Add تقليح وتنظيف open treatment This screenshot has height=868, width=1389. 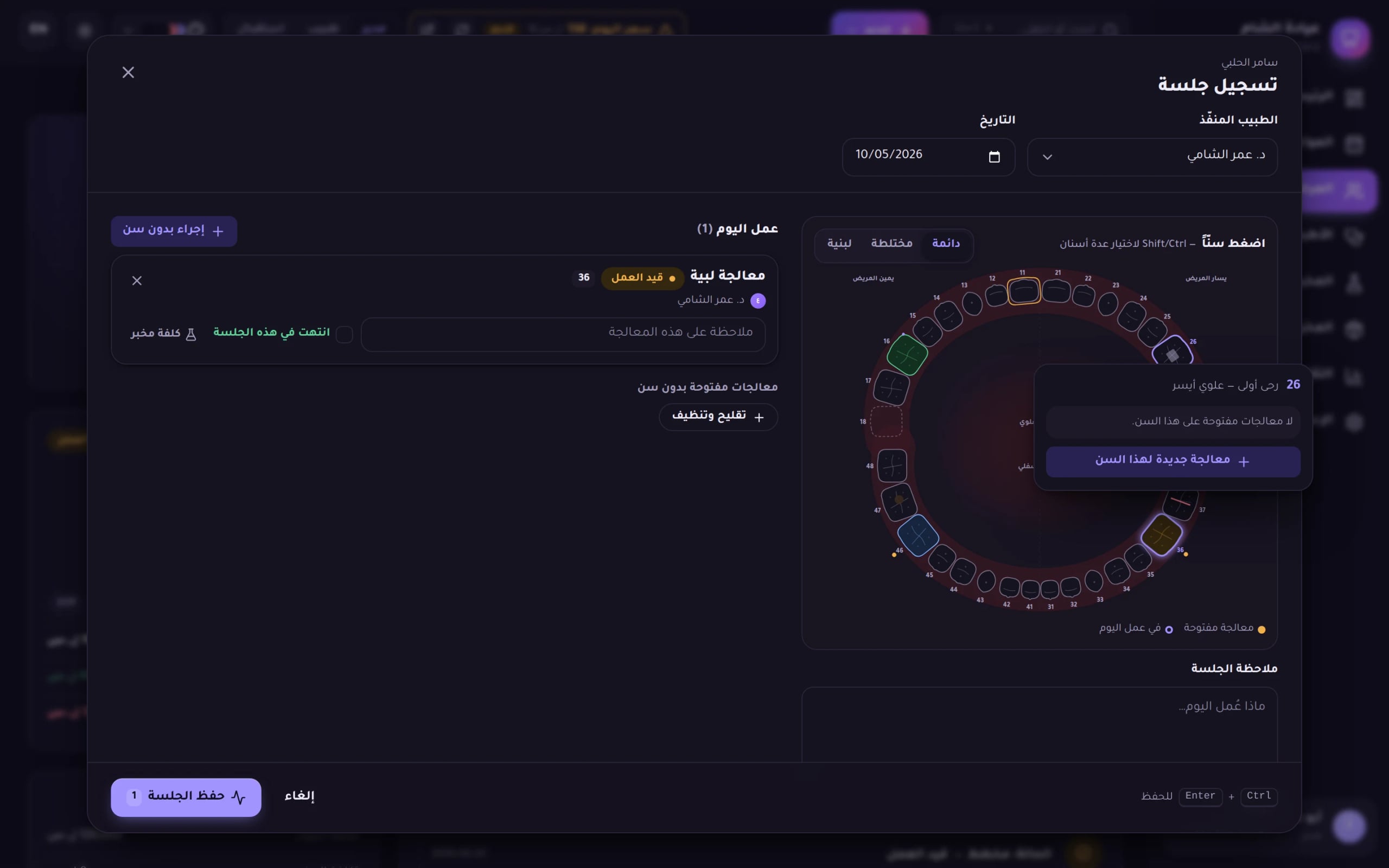[718, 417]
